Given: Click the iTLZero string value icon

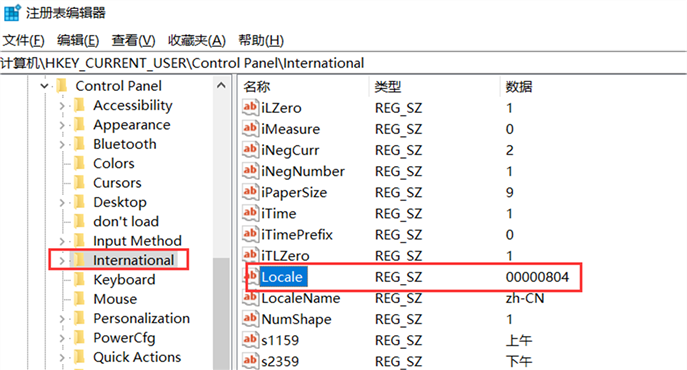Looking at the screenshot, I should [x=250, y=255].
